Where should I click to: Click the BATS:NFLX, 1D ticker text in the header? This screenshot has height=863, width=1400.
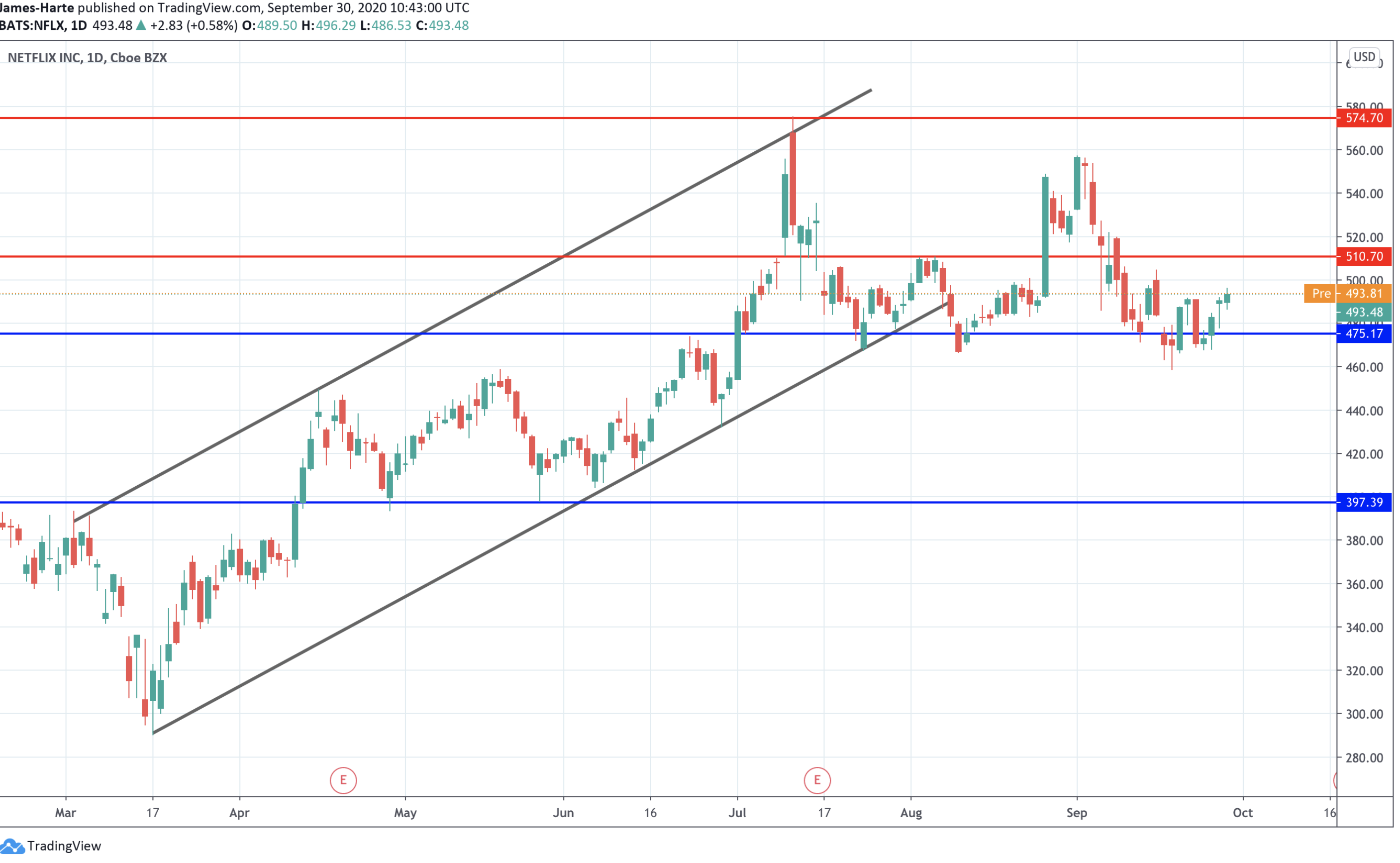pos(43,26)
